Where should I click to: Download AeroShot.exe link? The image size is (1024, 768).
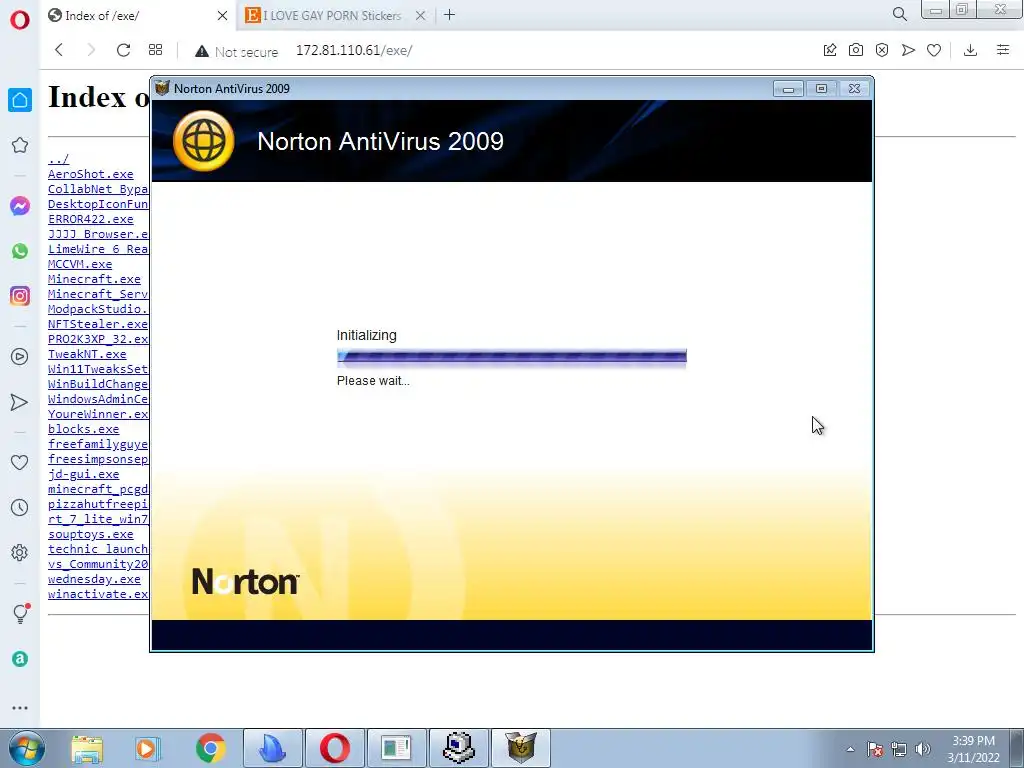pos(90,174)
